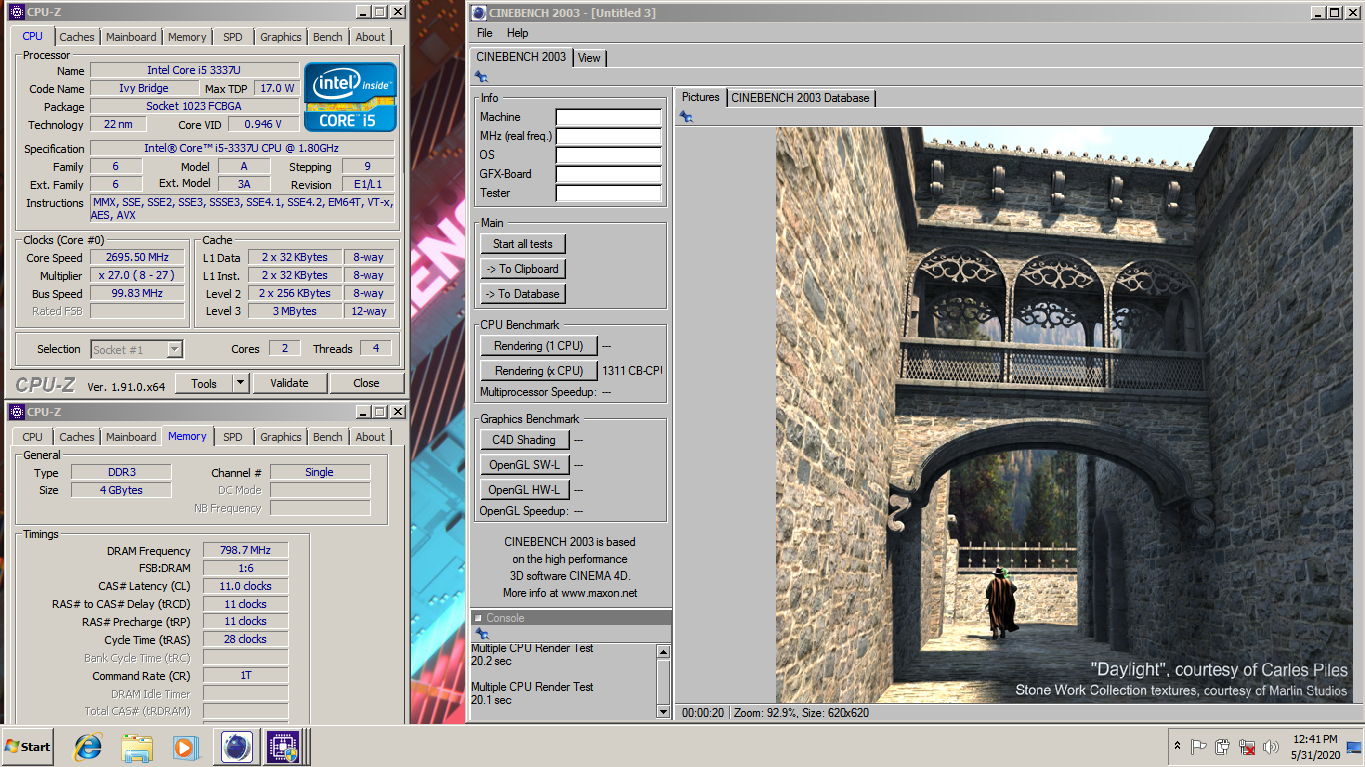Open Memory tab in top CPU-Z window

click(x=187, y=37)
